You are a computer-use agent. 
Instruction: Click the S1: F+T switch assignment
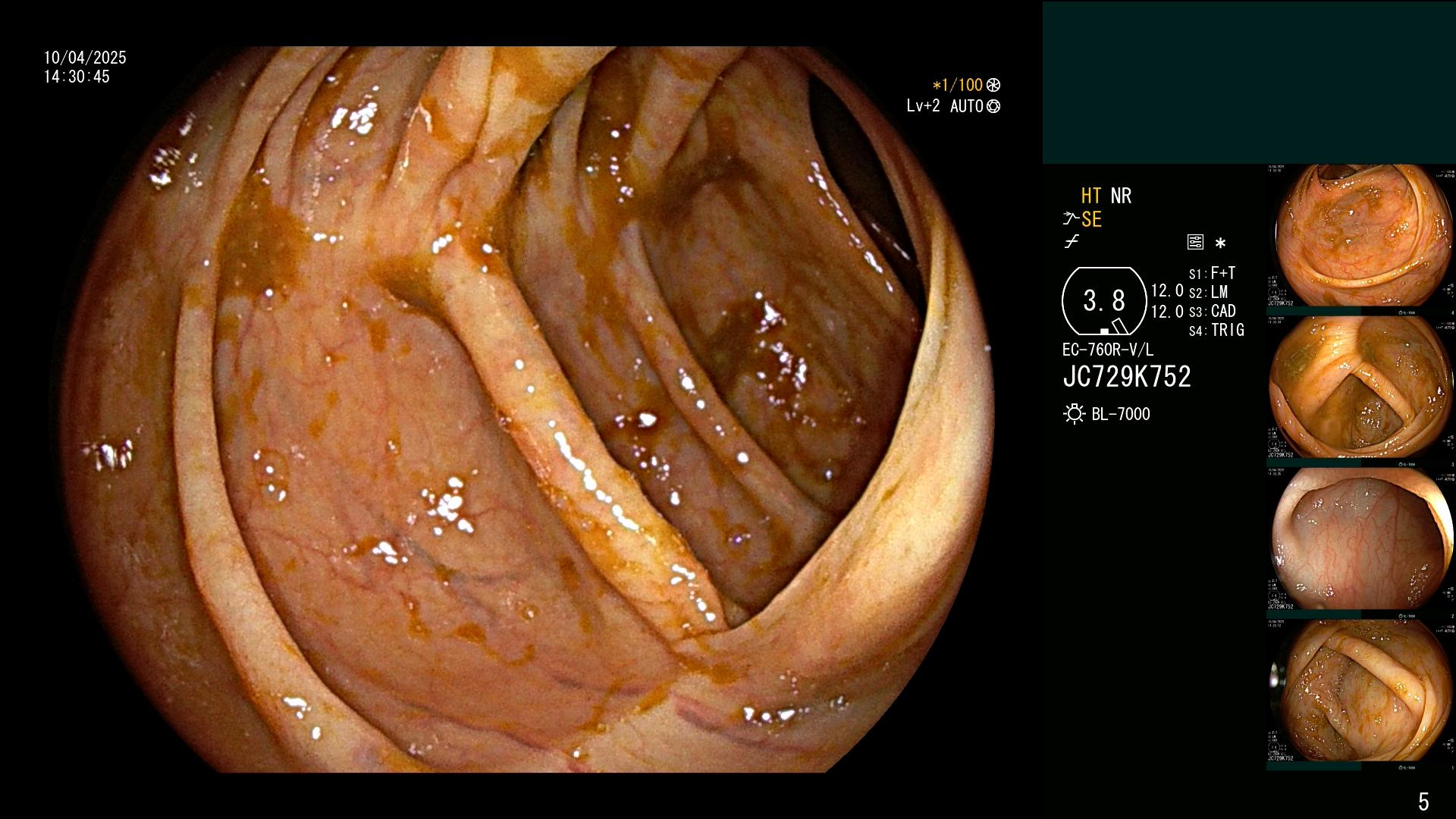click(x=1212, y=273)
